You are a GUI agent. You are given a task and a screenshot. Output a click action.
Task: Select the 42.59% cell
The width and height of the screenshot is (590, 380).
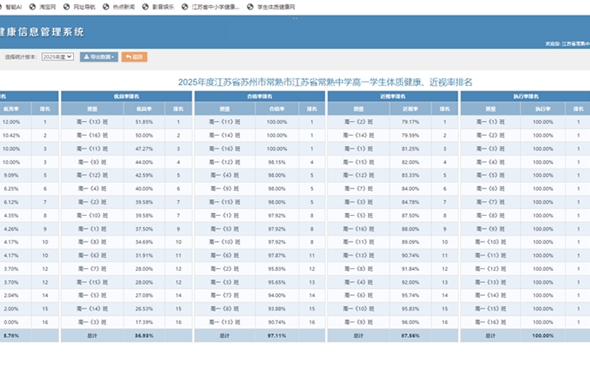[144, 175]
